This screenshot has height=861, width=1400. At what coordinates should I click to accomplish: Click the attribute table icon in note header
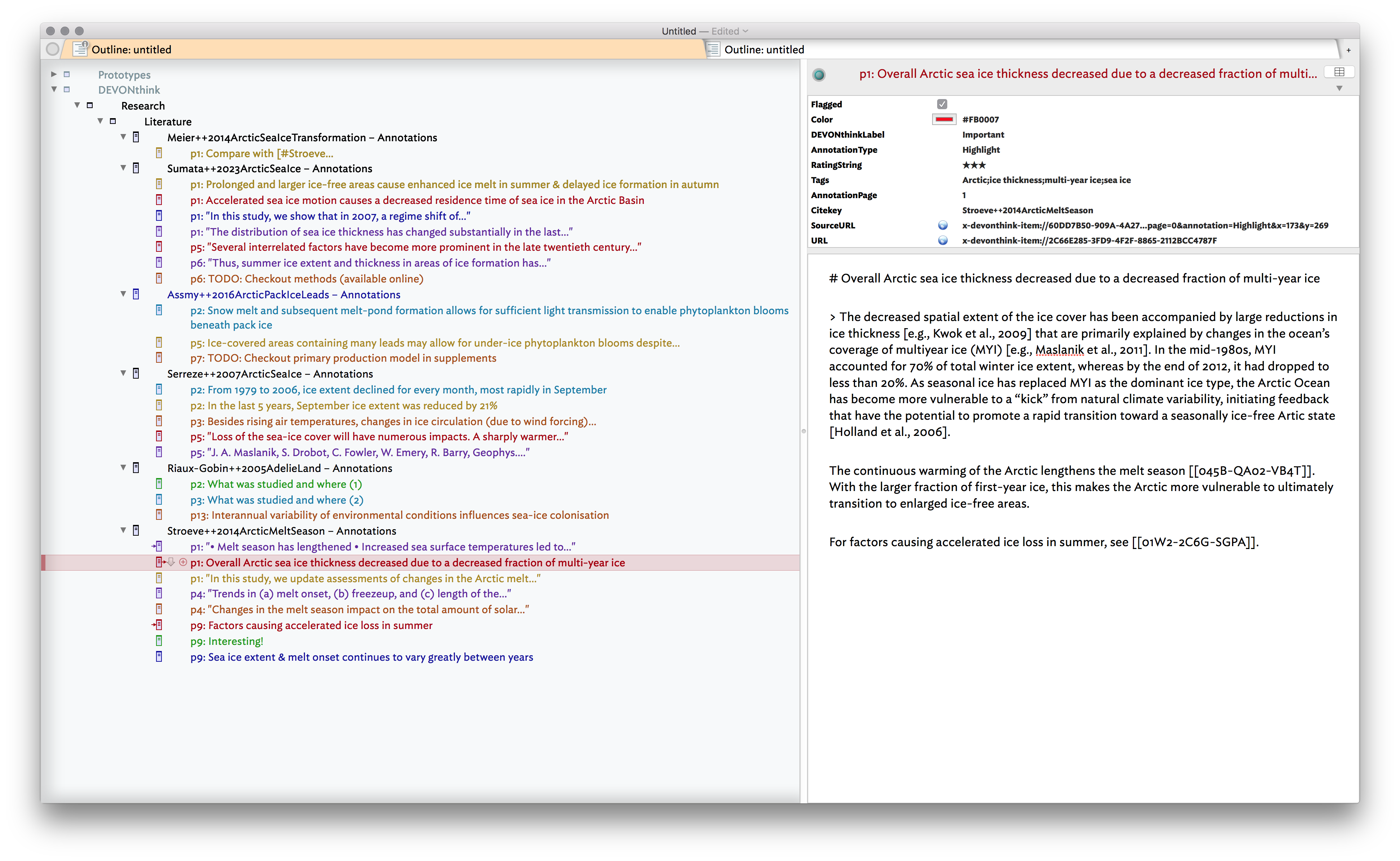click(x=1339, y=72)
